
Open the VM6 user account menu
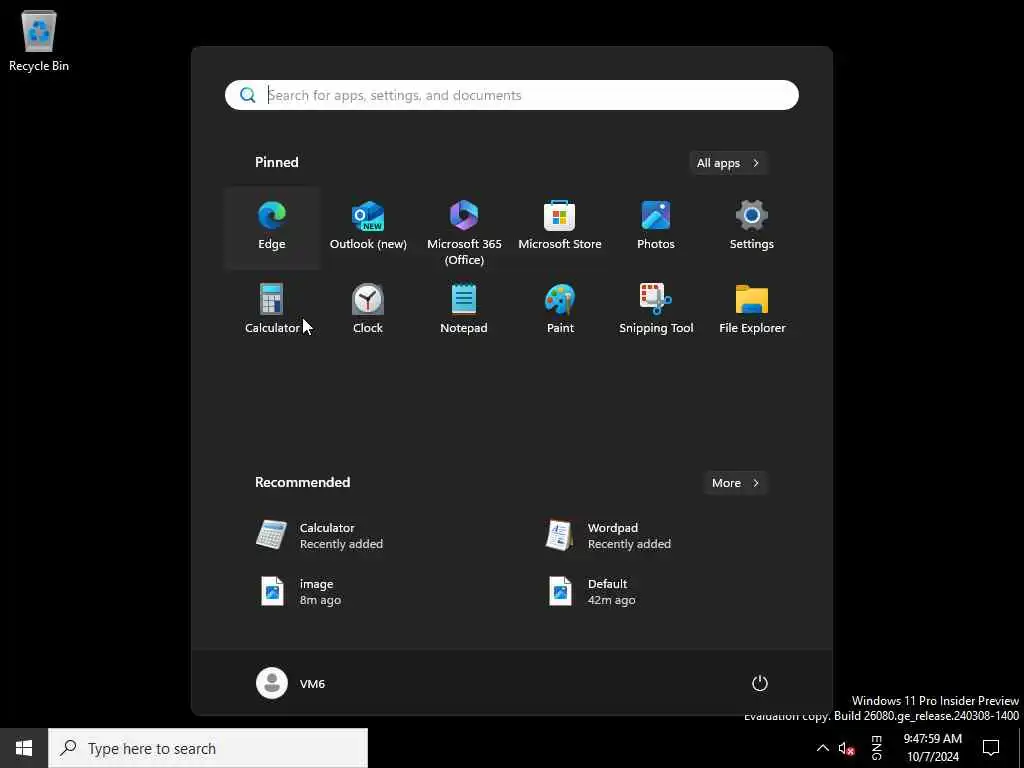291,683
